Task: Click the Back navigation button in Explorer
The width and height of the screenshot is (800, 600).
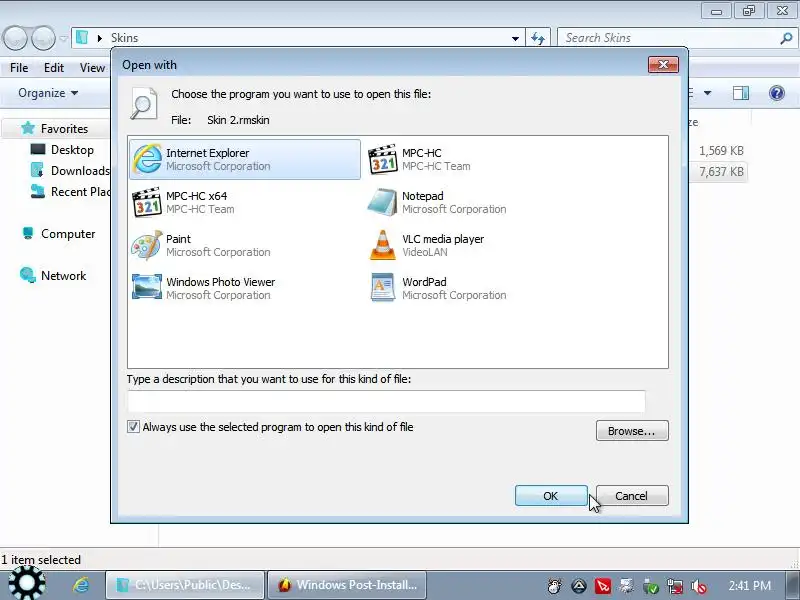Action: tap(15, 38)
